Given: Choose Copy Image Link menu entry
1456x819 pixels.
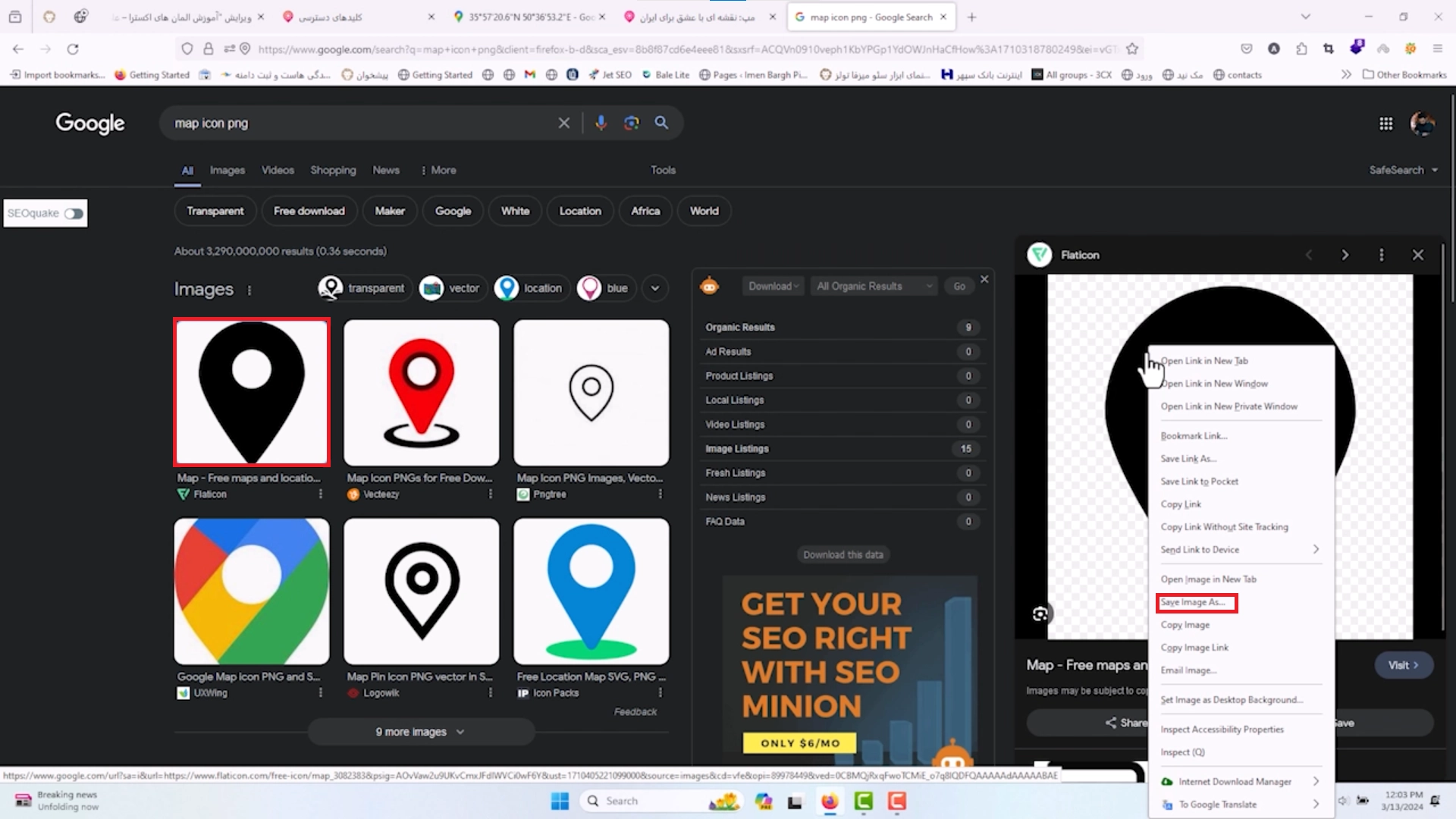Looking at the screenshot, I should point(1240,648).
